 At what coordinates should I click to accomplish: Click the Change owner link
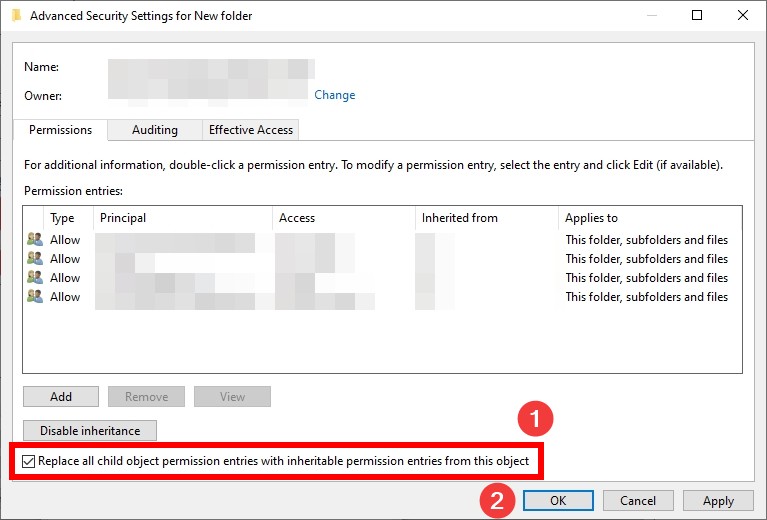point(335,95)
